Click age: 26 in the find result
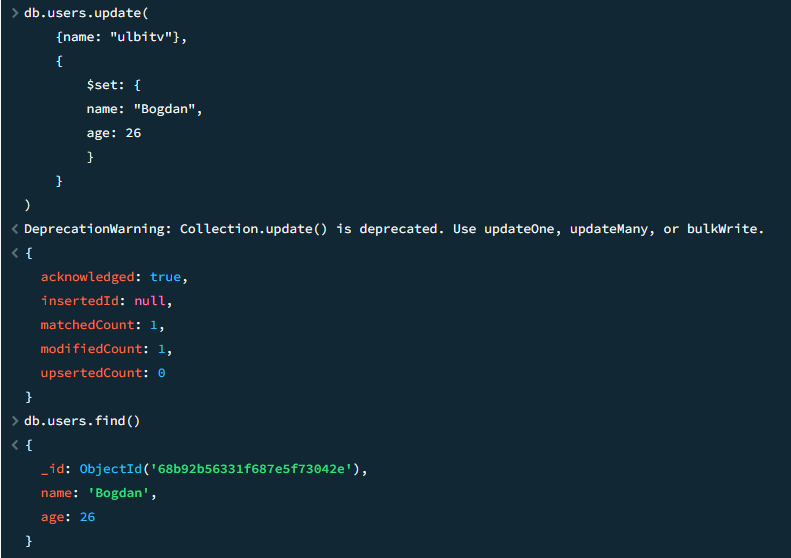 (x=68, y=517)
